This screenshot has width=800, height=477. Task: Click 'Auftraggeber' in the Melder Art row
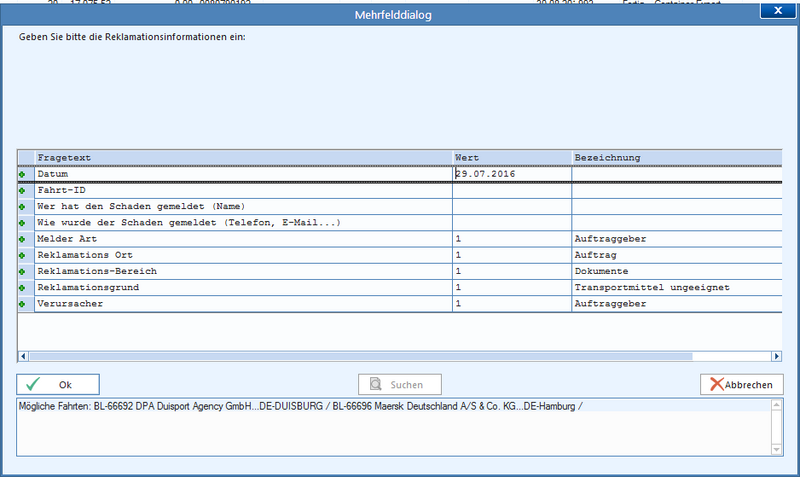(610, 239)
